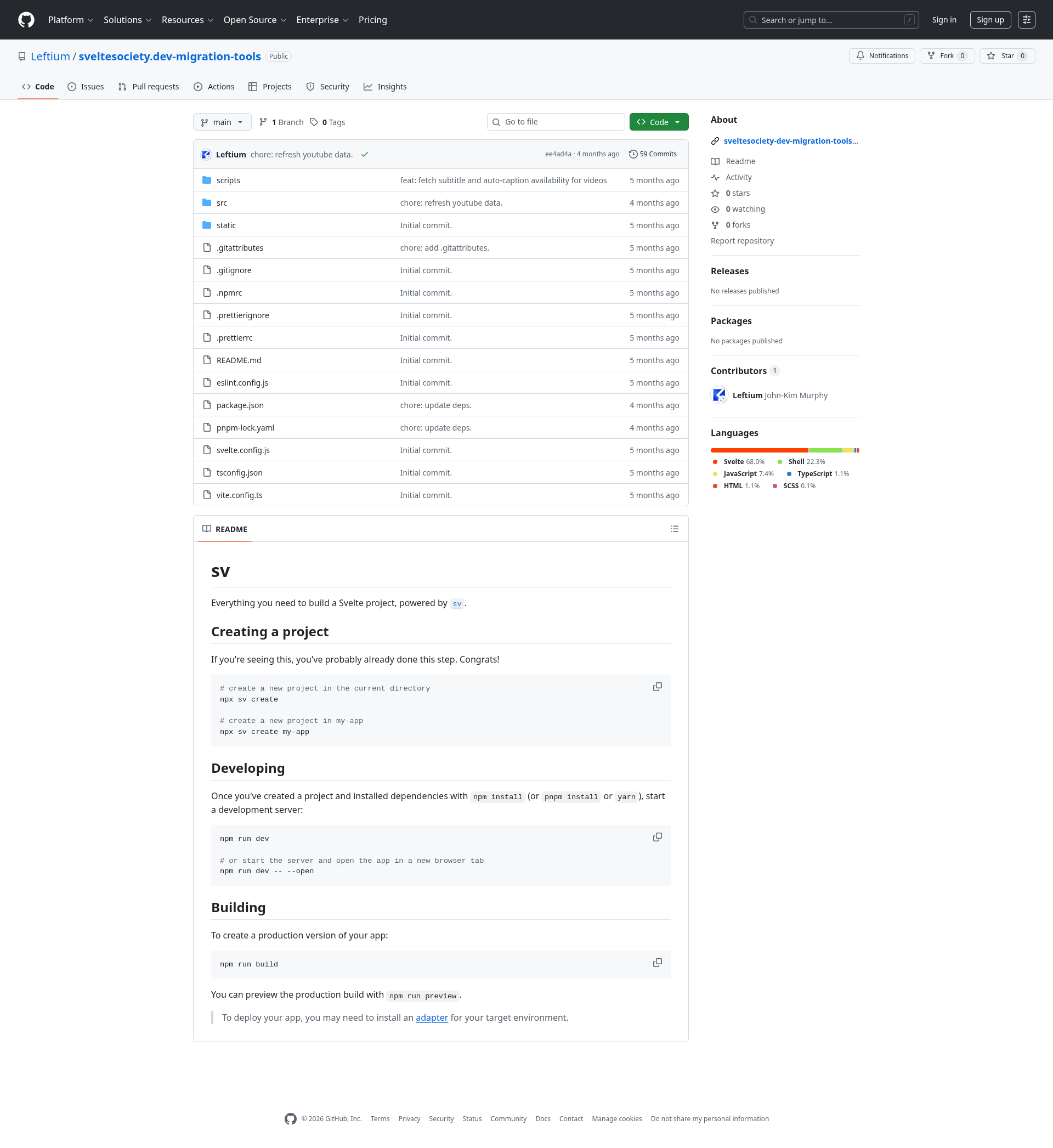Viewport: 1053px width, 1148px height.
Task: Open the Leftium owner link
Action: tap(50, 56)
